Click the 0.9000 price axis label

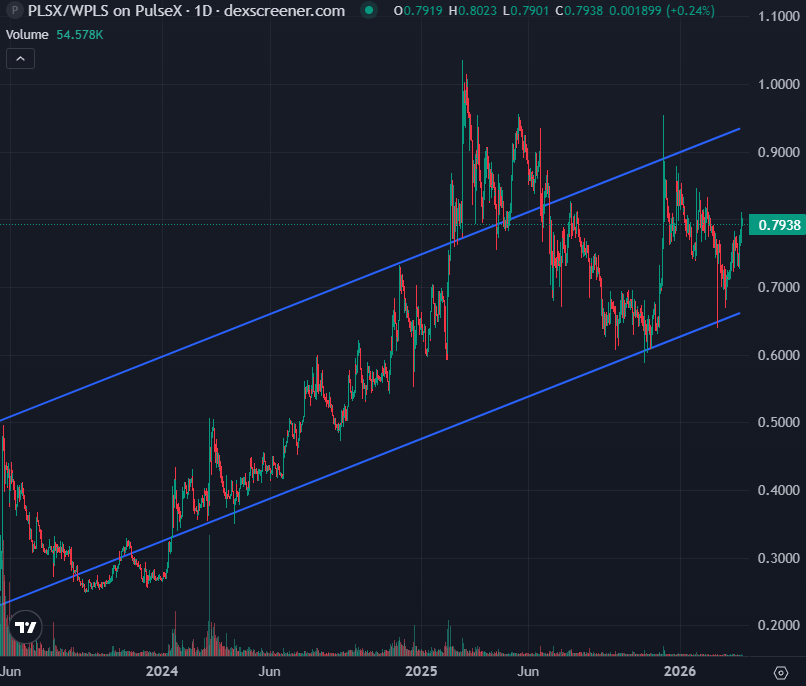pyautogui.click(x=778, y=152)
